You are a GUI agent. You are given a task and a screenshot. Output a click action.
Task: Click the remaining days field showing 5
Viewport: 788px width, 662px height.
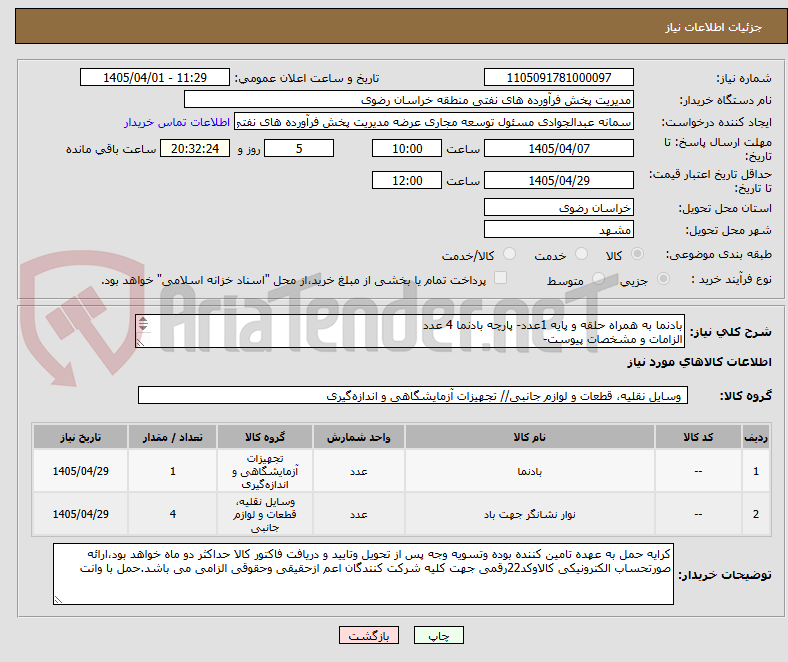(x=299, y=148)
